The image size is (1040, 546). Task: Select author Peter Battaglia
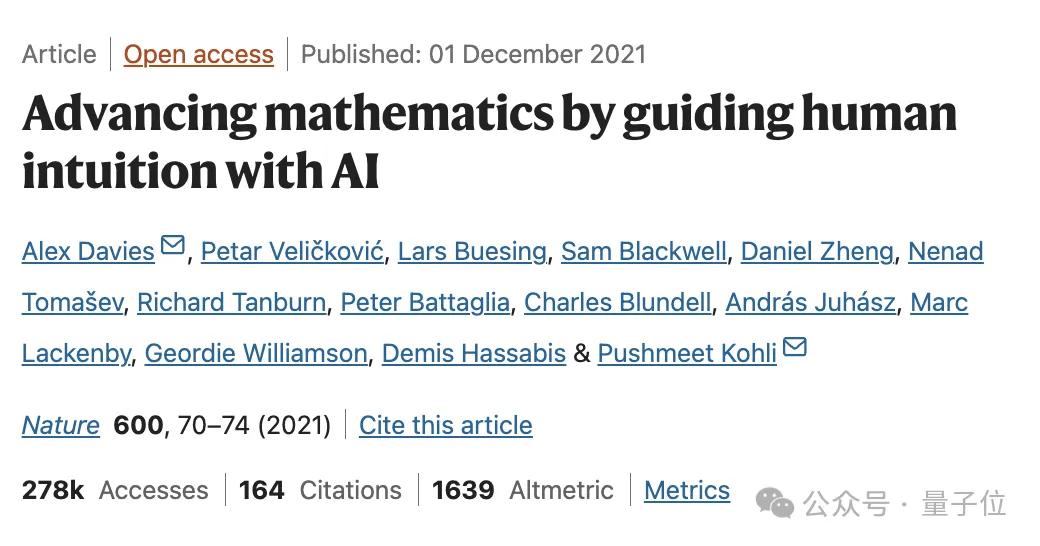[425, 303]
